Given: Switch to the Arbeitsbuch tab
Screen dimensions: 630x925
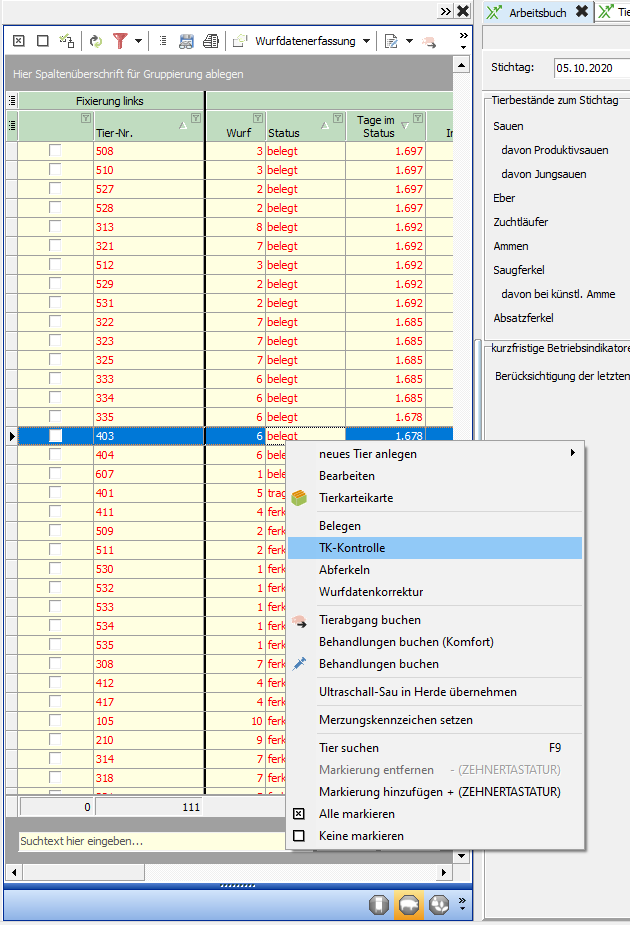Looking at the screenshot, I should (538, 12).
